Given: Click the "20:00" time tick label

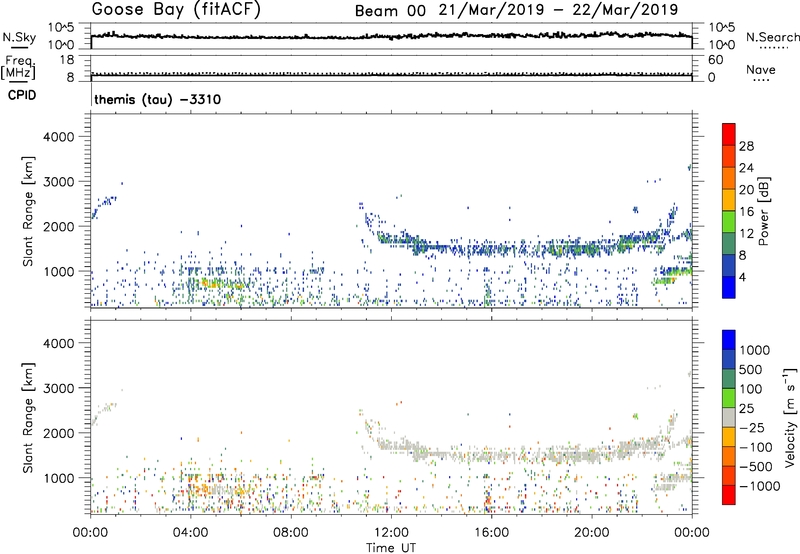Looking at the screenshot, I should coord(592,533).
